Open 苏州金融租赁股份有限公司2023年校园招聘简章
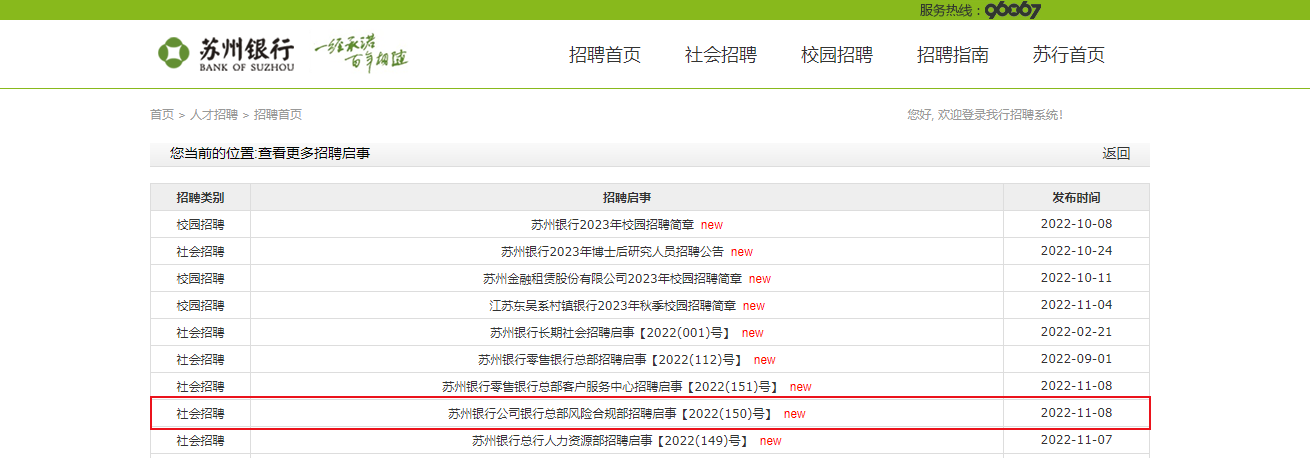 [612, 279]
